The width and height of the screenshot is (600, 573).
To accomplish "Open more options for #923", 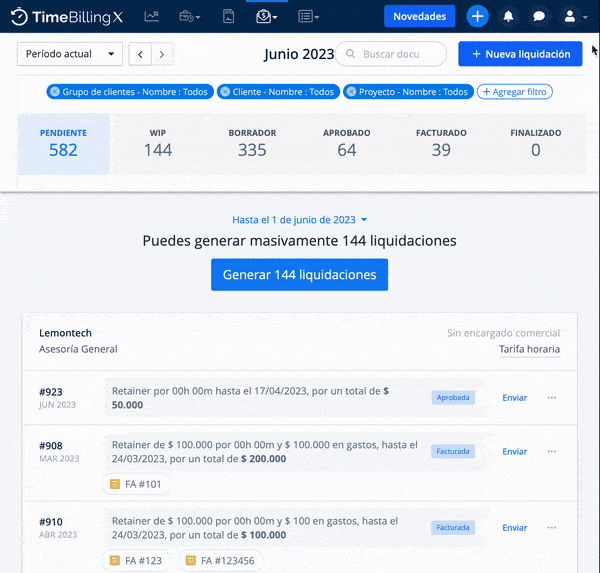I will [x=552, y=398].
